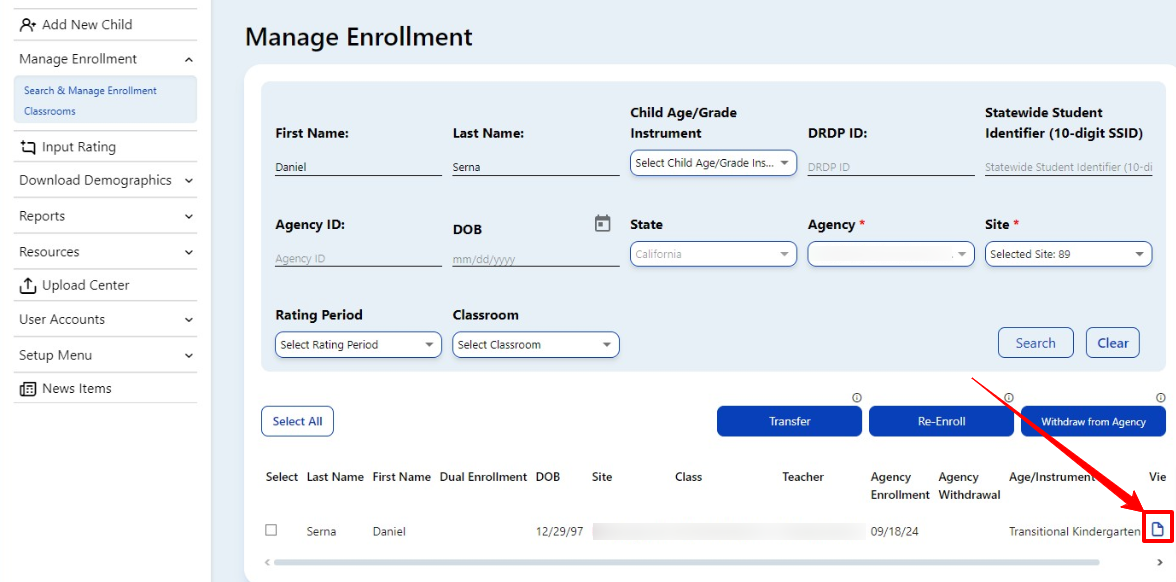Click the Input Rating sidebar icon
This screenshot has width=1176, height=582.
click(28, 147)
